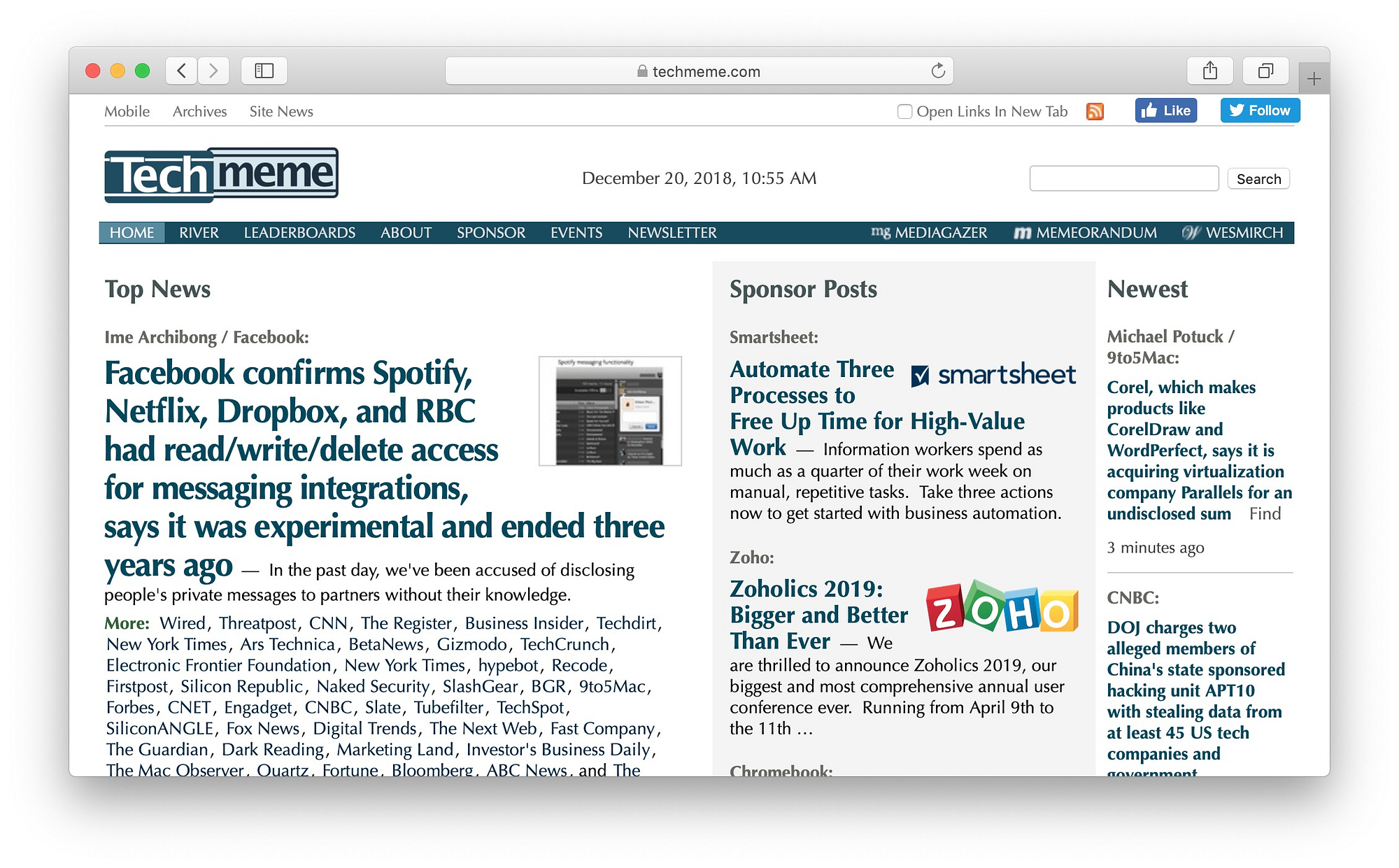Image resolution: width=1399 pixels, height=868 pixels.
Task: Click the Techmeme logo
Action: (220, 175)
